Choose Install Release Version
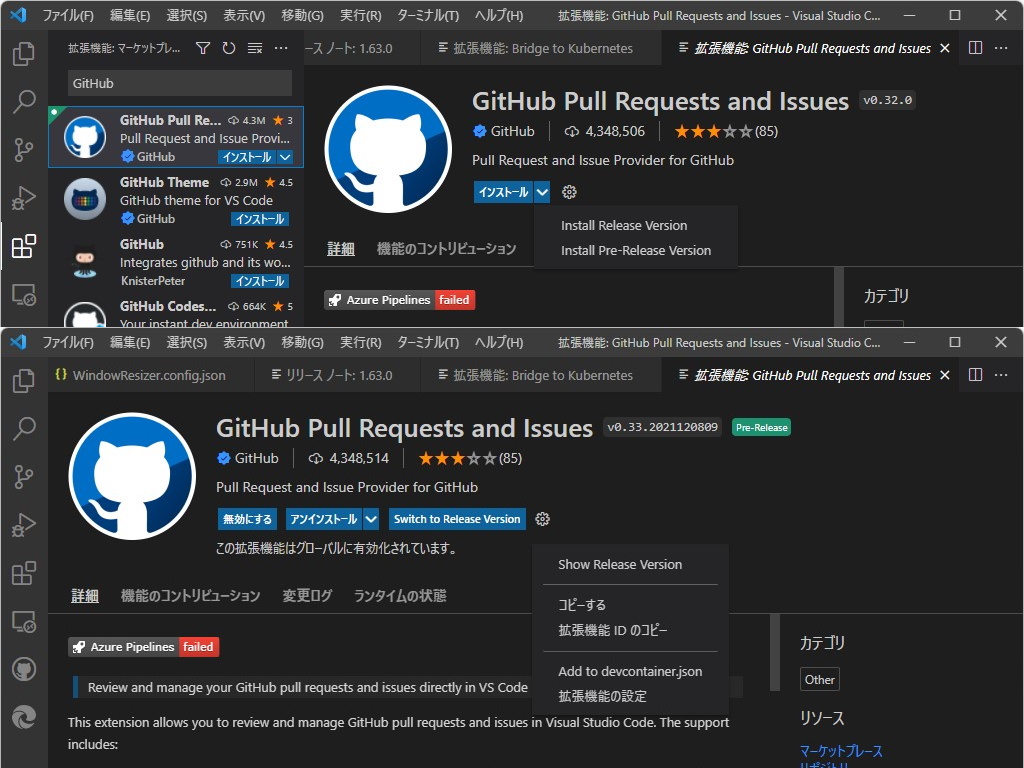This screenshot has width=1024, height=768. [624, 225]
